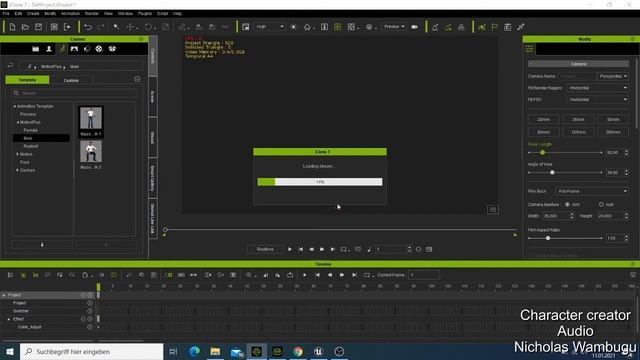Toggle the light (sun) icon in the toolbar

293,27
